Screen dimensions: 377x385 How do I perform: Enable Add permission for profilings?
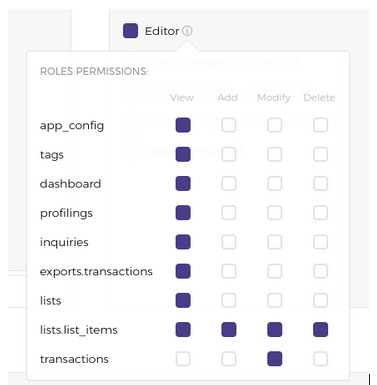tap(229, 213)
